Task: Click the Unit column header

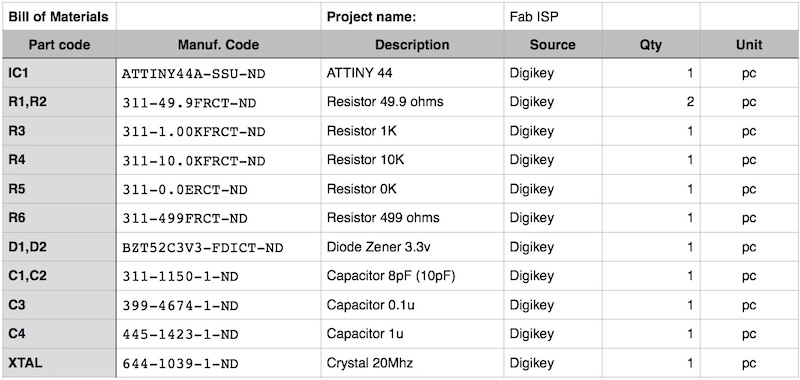Action: coord(748,44)
